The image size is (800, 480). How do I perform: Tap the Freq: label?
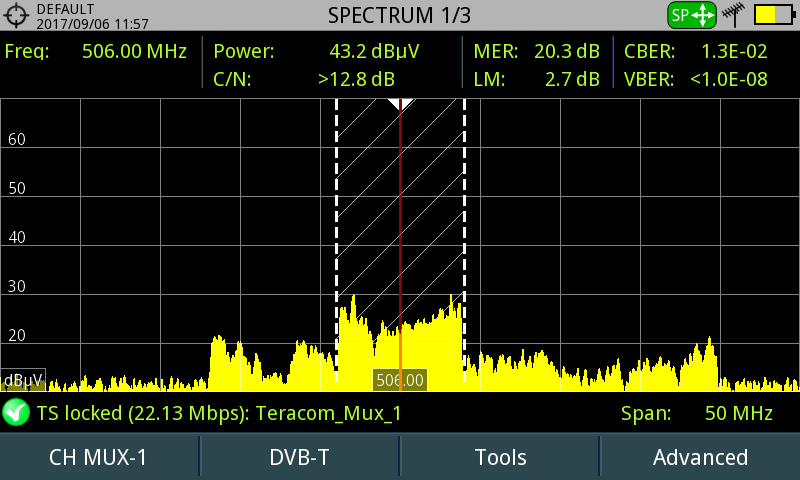(27, 52)
